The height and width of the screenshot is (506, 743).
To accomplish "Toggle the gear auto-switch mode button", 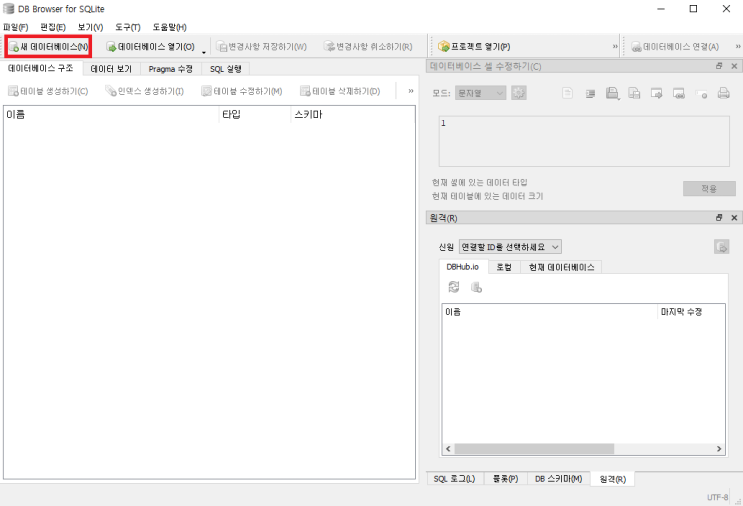I will click(518, 93).
